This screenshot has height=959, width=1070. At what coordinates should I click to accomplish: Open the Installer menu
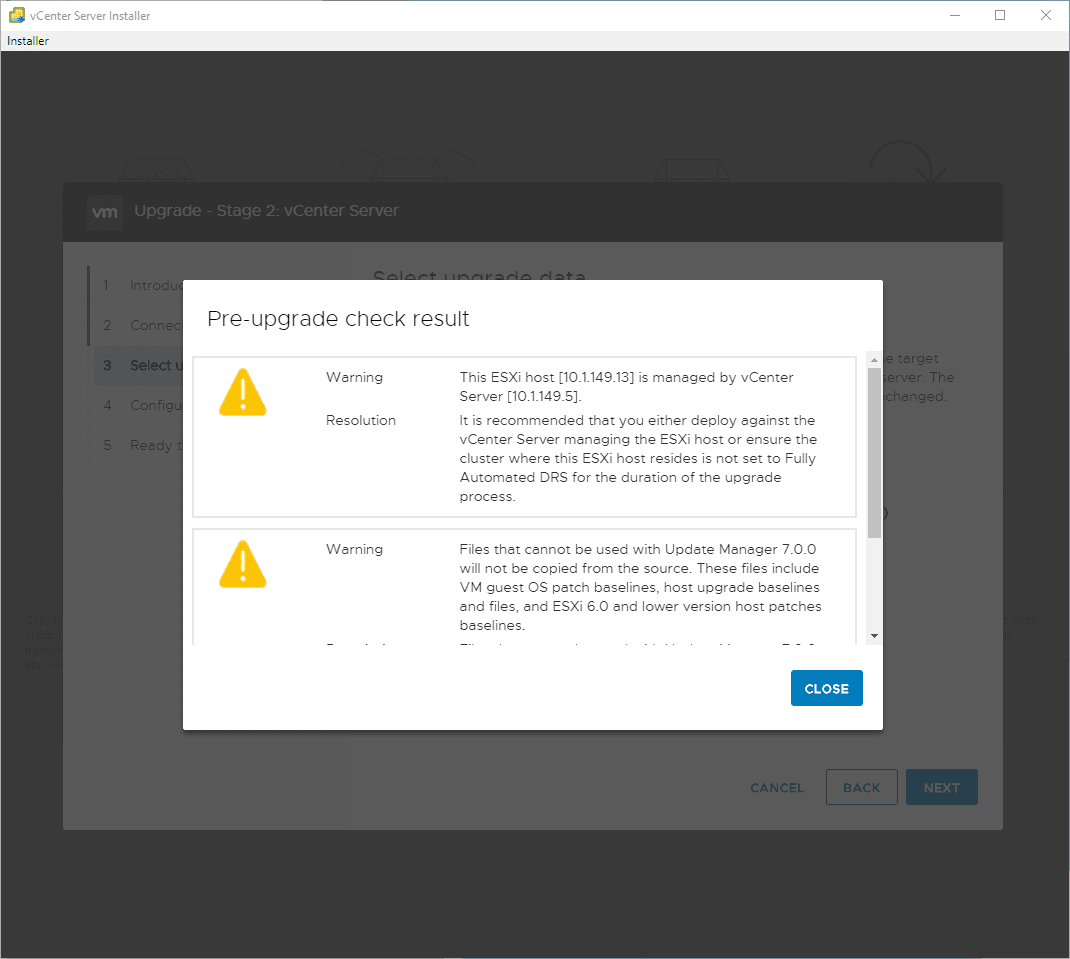pos(28,41)
